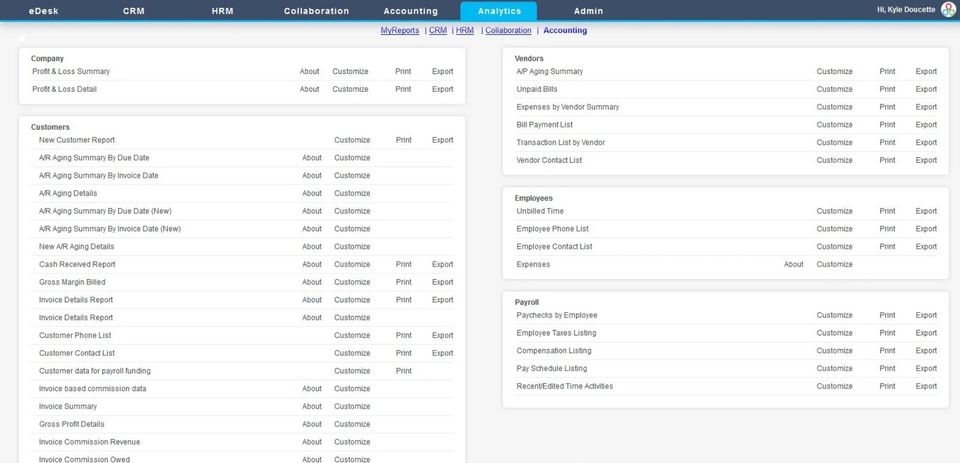Export the Profit & Loss Summary report
The width and height of the screenshot is (960, 463).
[x=443, y=71]
